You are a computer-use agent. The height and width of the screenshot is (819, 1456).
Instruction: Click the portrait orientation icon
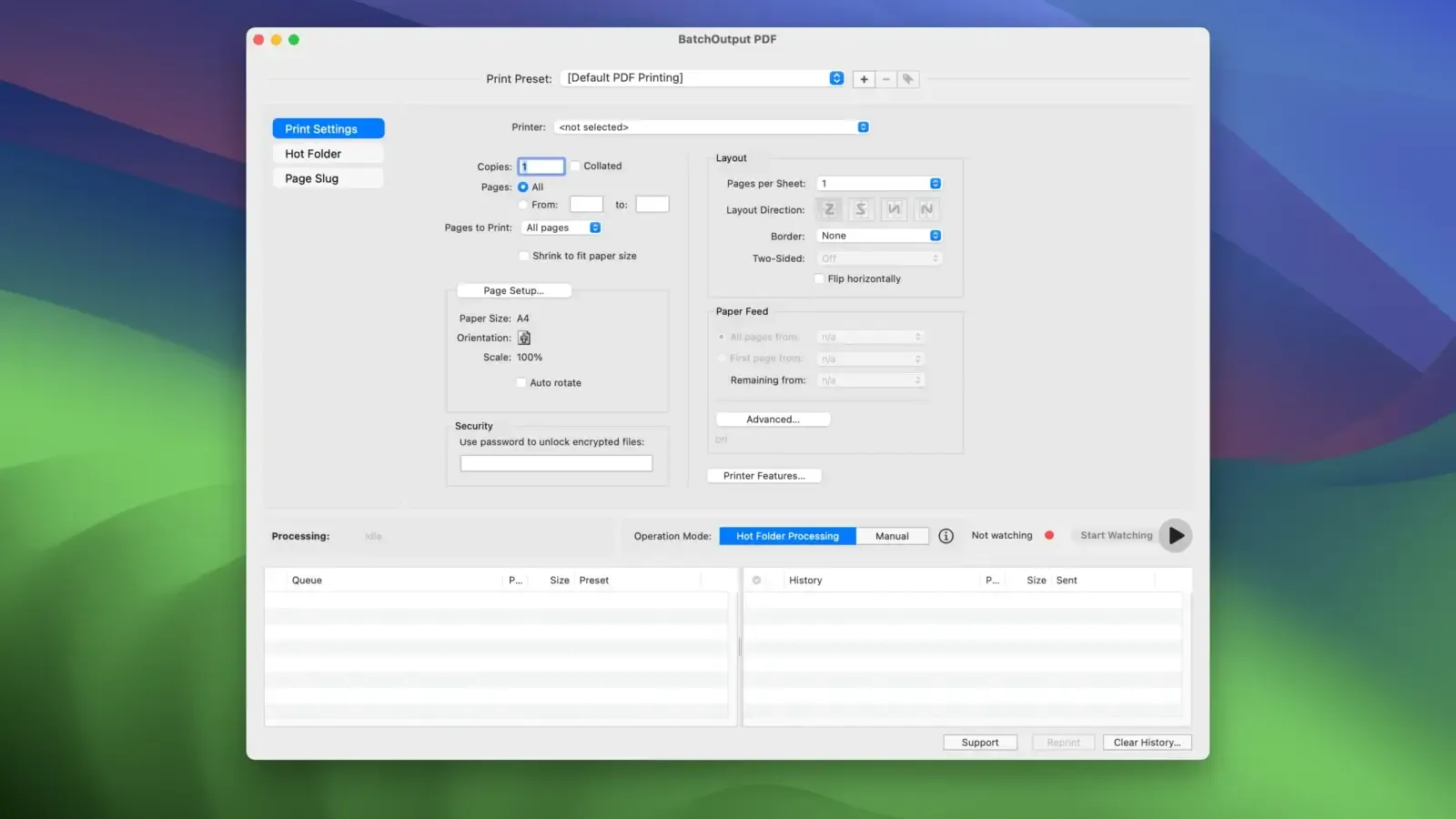pos(524,338)
